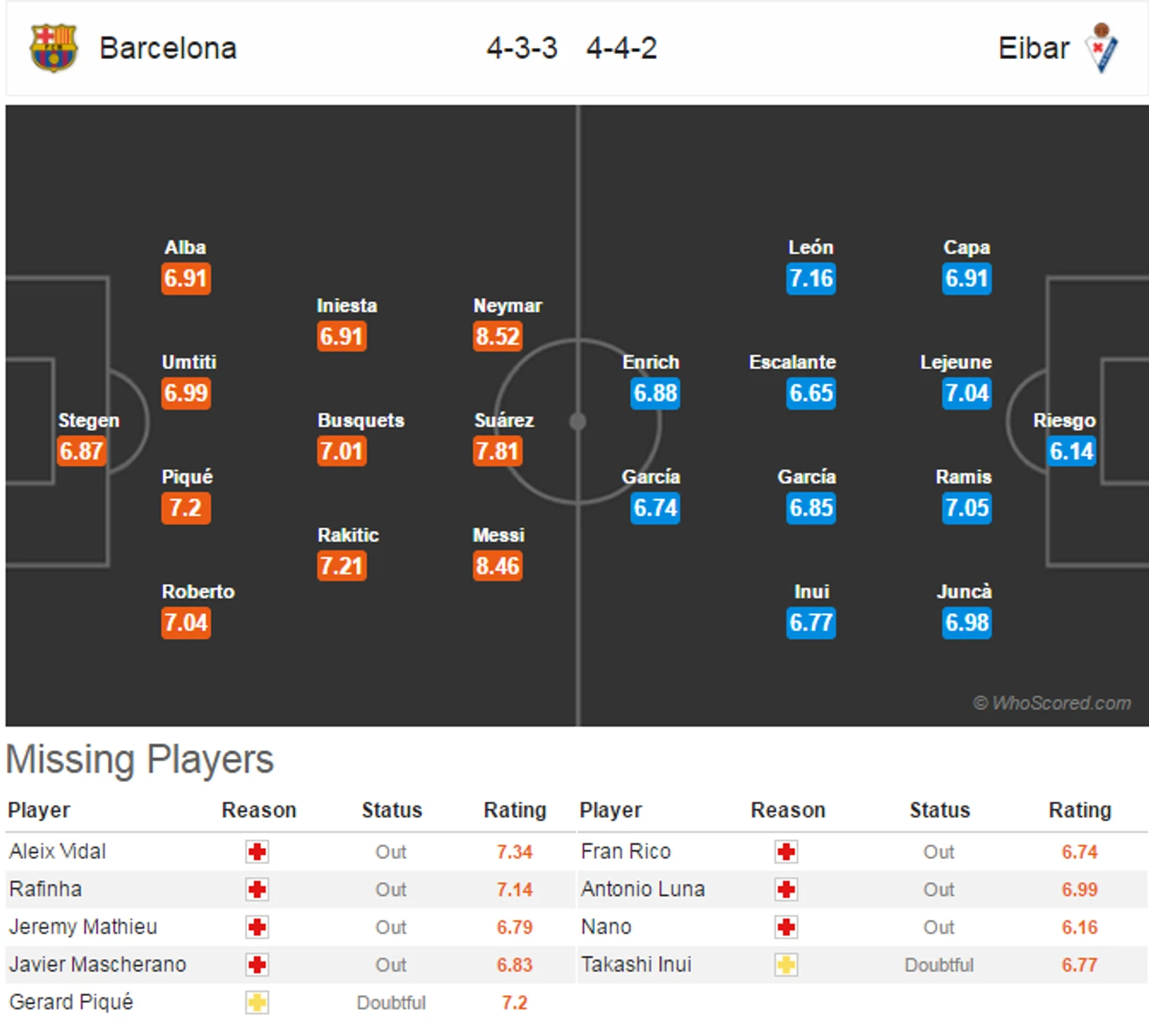This screenshot has height=1036, width=1149.
Task: Click the Barcelona club crest icon
Action: 53,48
